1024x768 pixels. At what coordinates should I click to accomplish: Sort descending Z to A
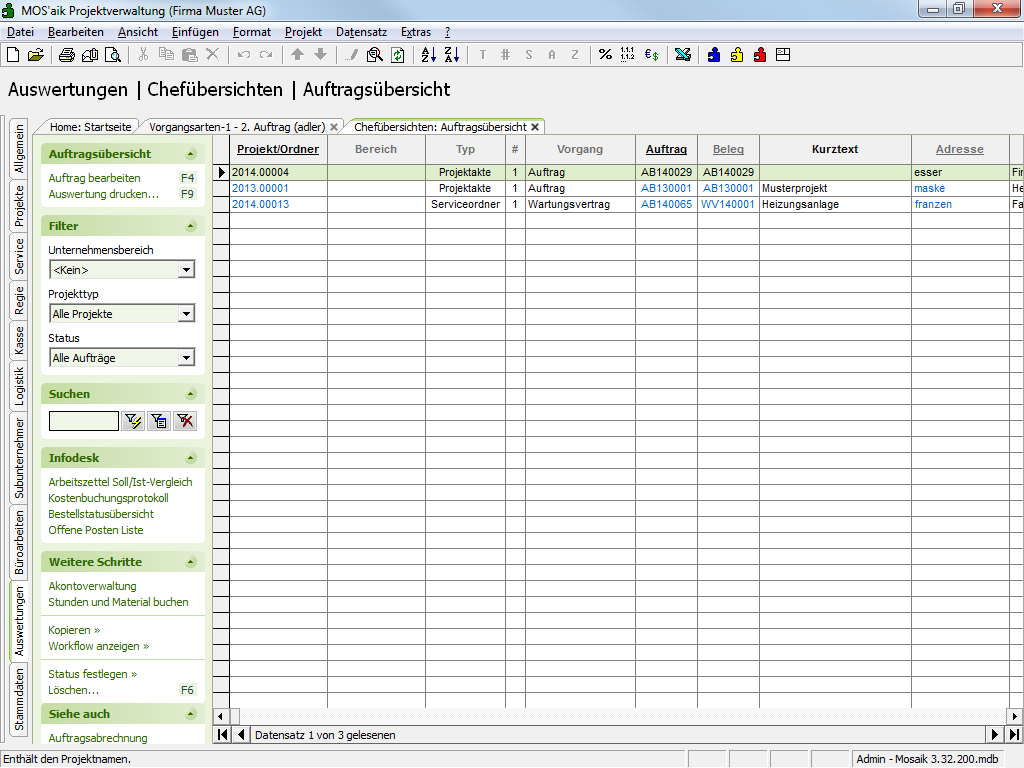[452, 55]
